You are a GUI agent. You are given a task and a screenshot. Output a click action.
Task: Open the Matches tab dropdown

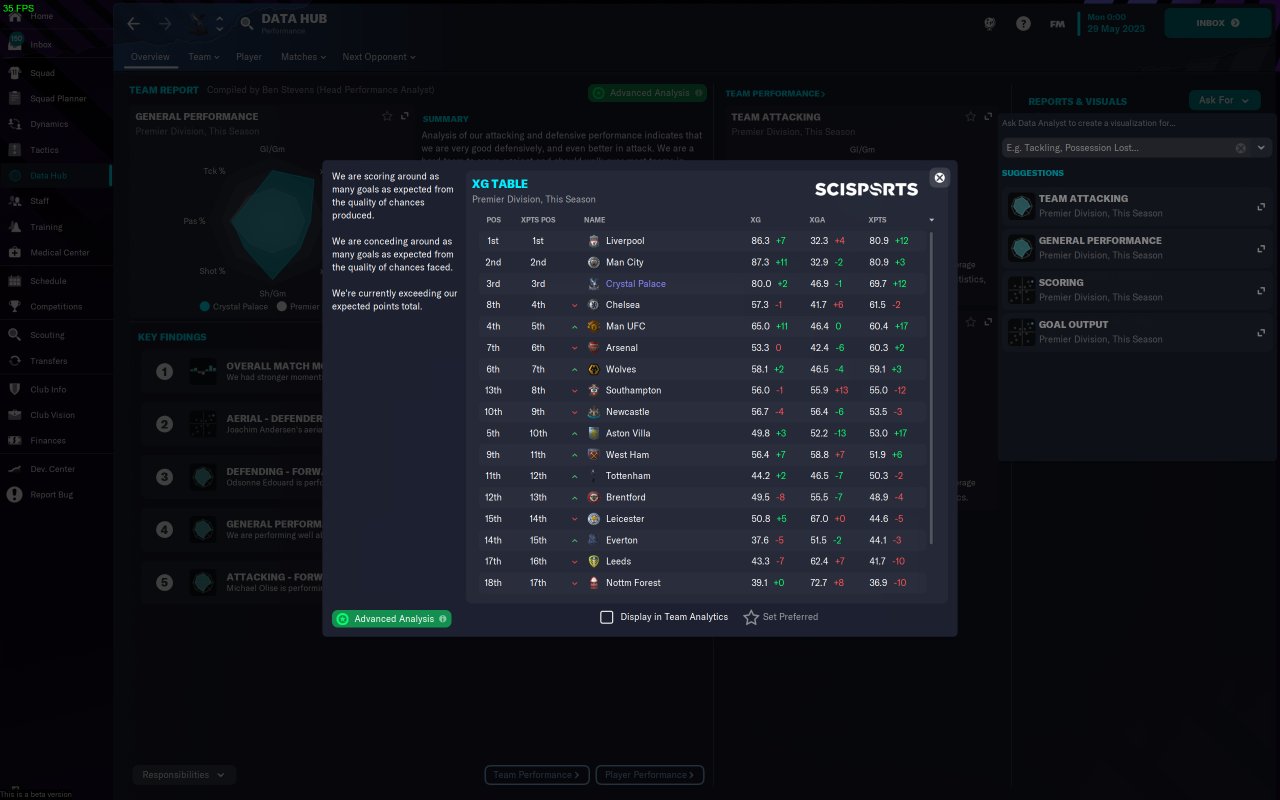tap(303, 57)
